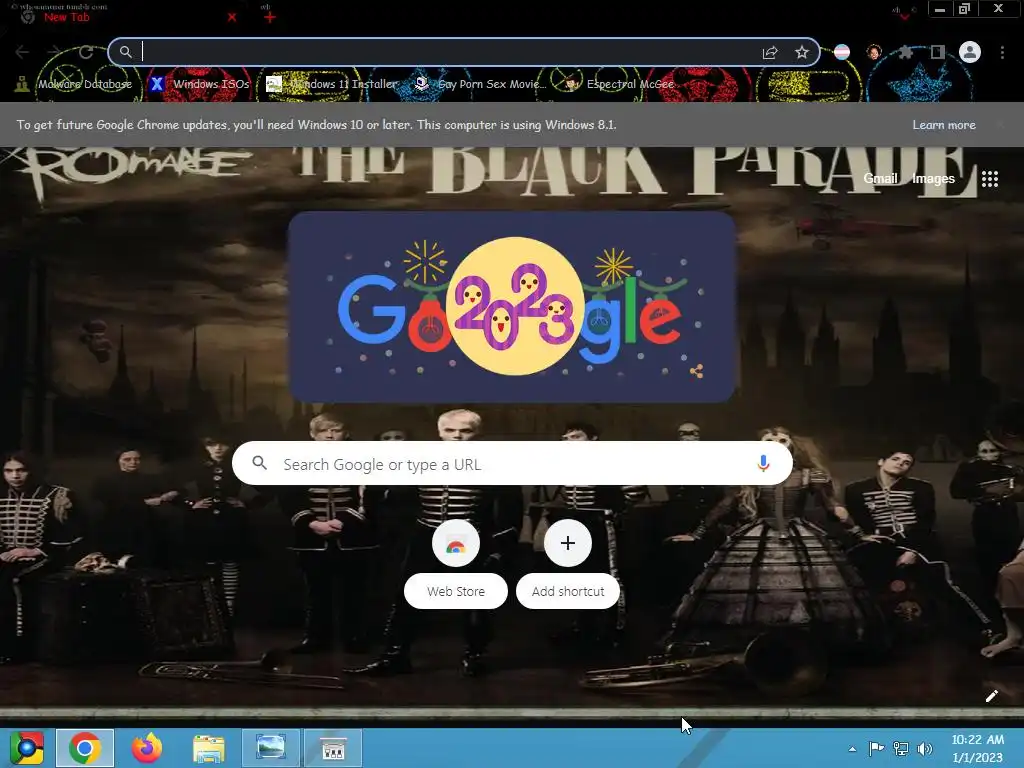This screenshot has height=768, width=1024.
Task: Share the doodle using the share icon
Action: (x=696, y=372)
